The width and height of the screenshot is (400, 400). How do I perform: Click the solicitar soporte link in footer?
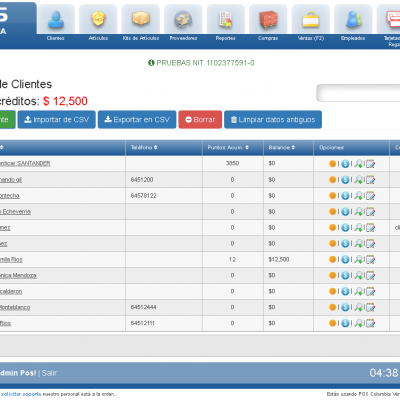(21, 394)
